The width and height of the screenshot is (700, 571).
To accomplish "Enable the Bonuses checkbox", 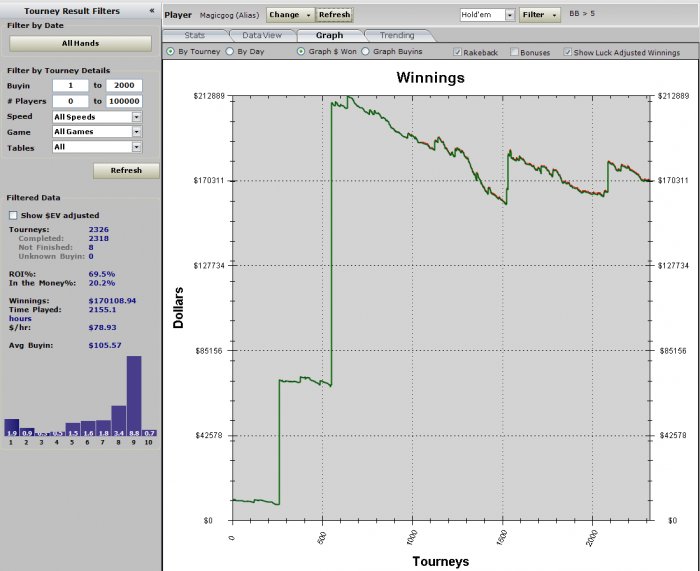I will pos(514,52).
